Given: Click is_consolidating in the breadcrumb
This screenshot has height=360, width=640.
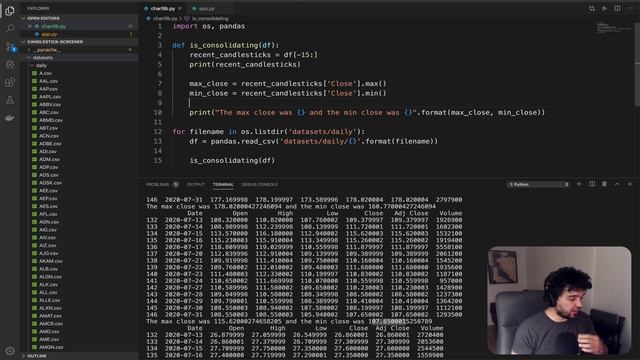Looking at the screenshot, I should [210, 18].
